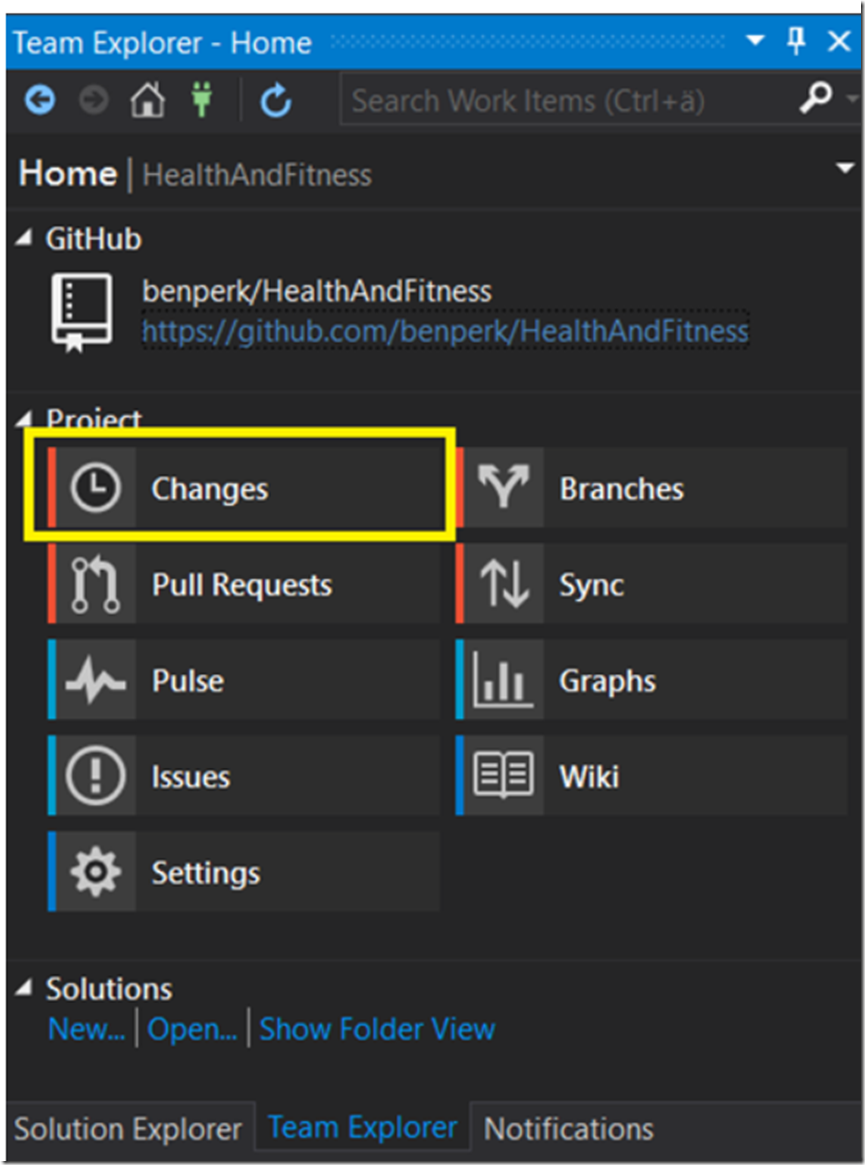The image size is (865, 1165).
Task: Click the Back navigation arrow icon
Action: [x=40, y=100]
